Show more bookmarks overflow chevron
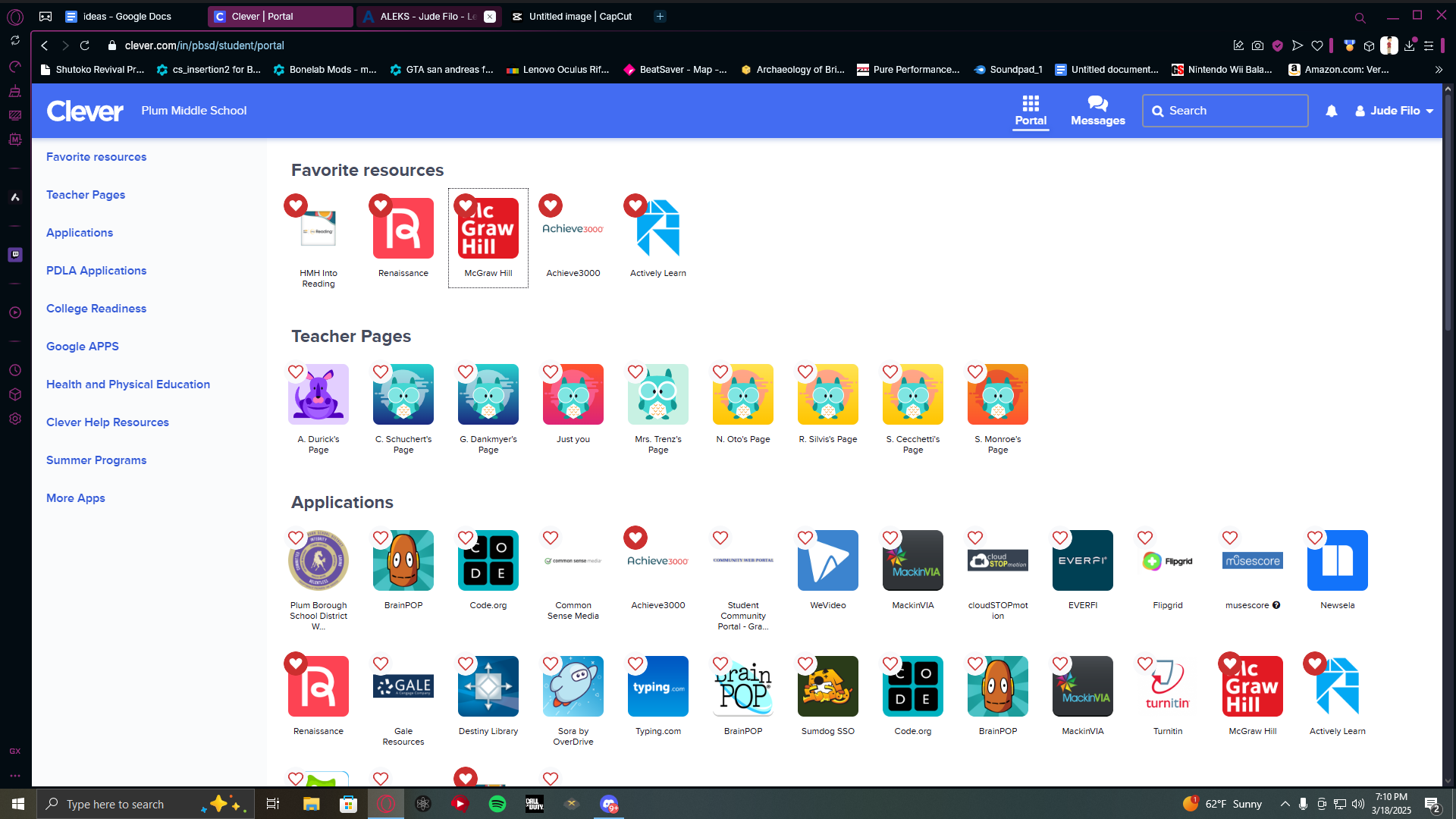1456x819 pixels. [1439, 70]
